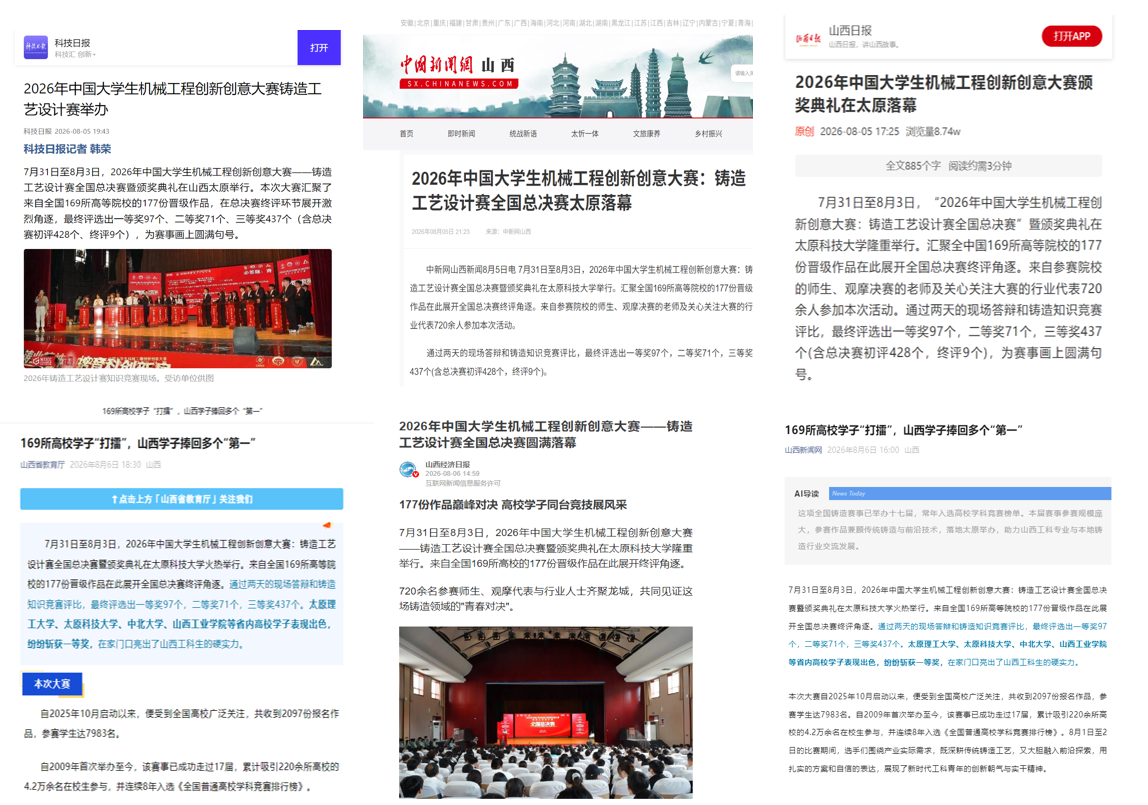Switch to 文旅康养 nav tab

[646, 134]
